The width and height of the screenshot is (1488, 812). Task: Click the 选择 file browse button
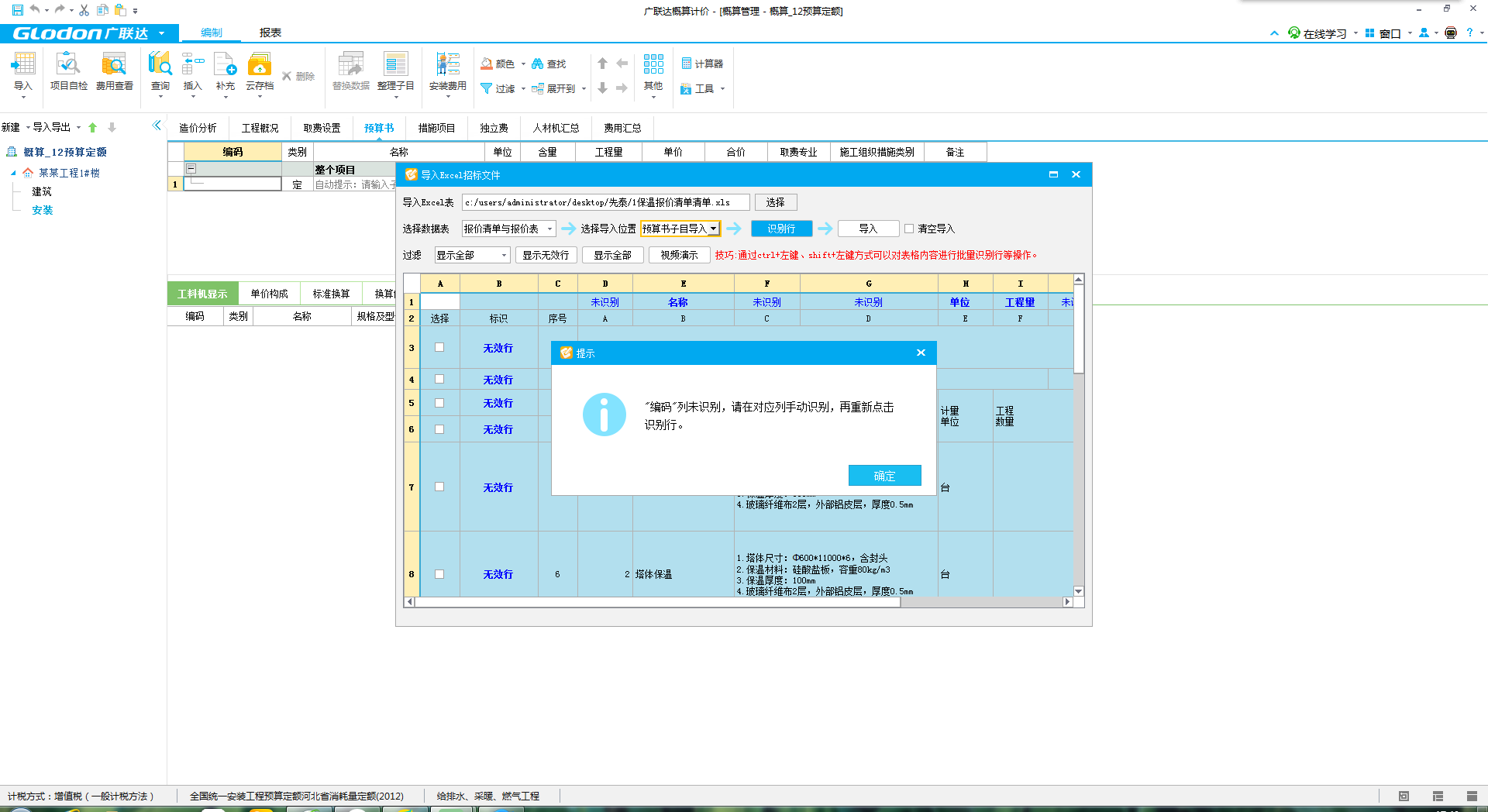[x=776, y=202]
